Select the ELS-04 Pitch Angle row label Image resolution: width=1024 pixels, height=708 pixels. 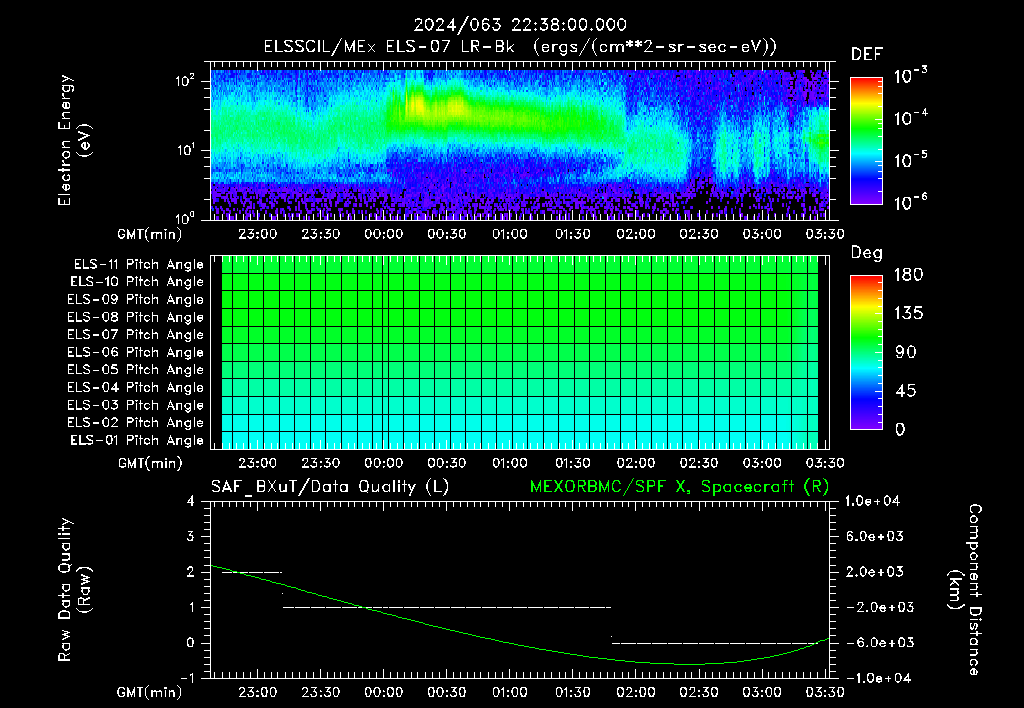136,387
